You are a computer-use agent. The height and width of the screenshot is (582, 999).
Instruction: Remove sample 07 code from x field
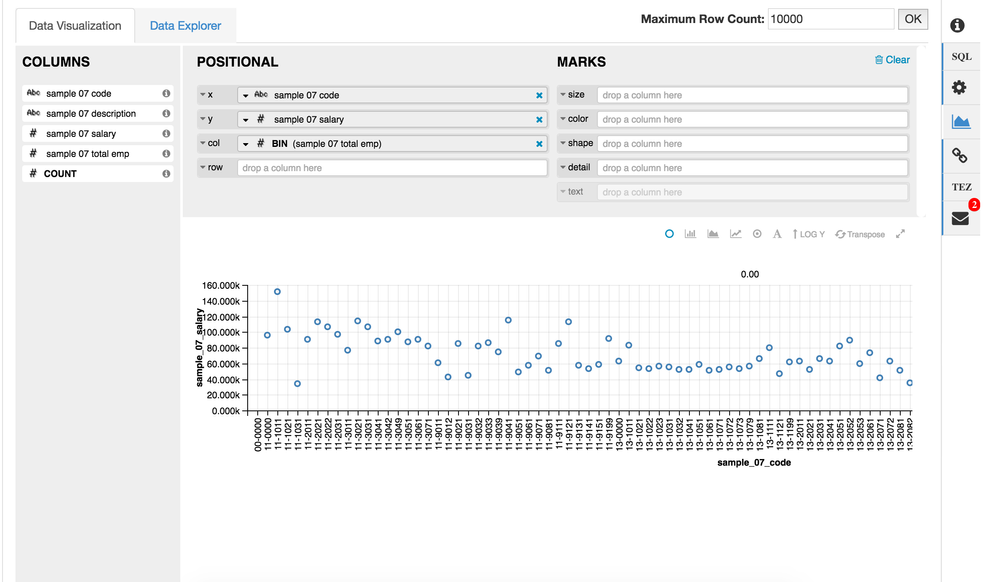click(540, 95)
